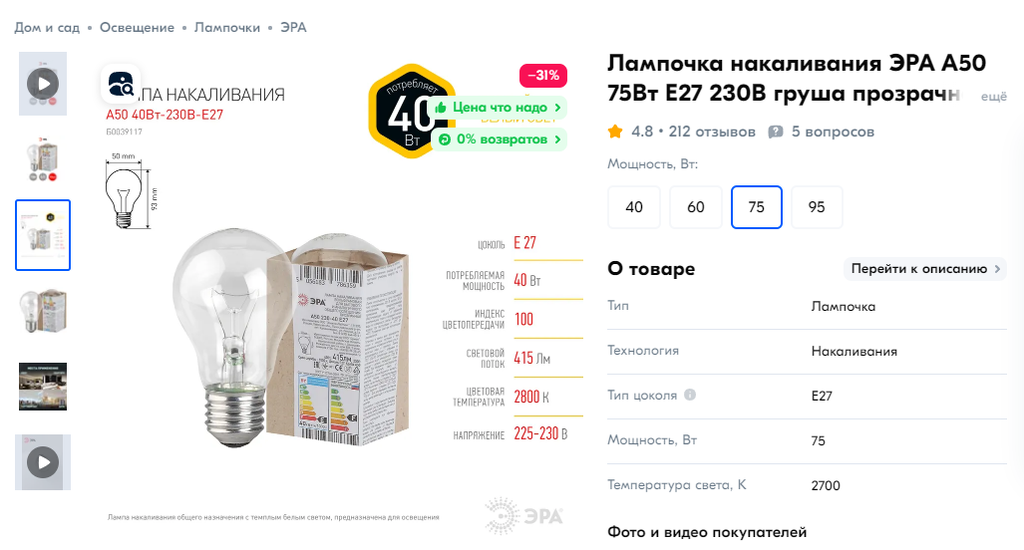Click the orange rating star icon
This screenshot has width=1024, height=550.
tap(615, 131)
